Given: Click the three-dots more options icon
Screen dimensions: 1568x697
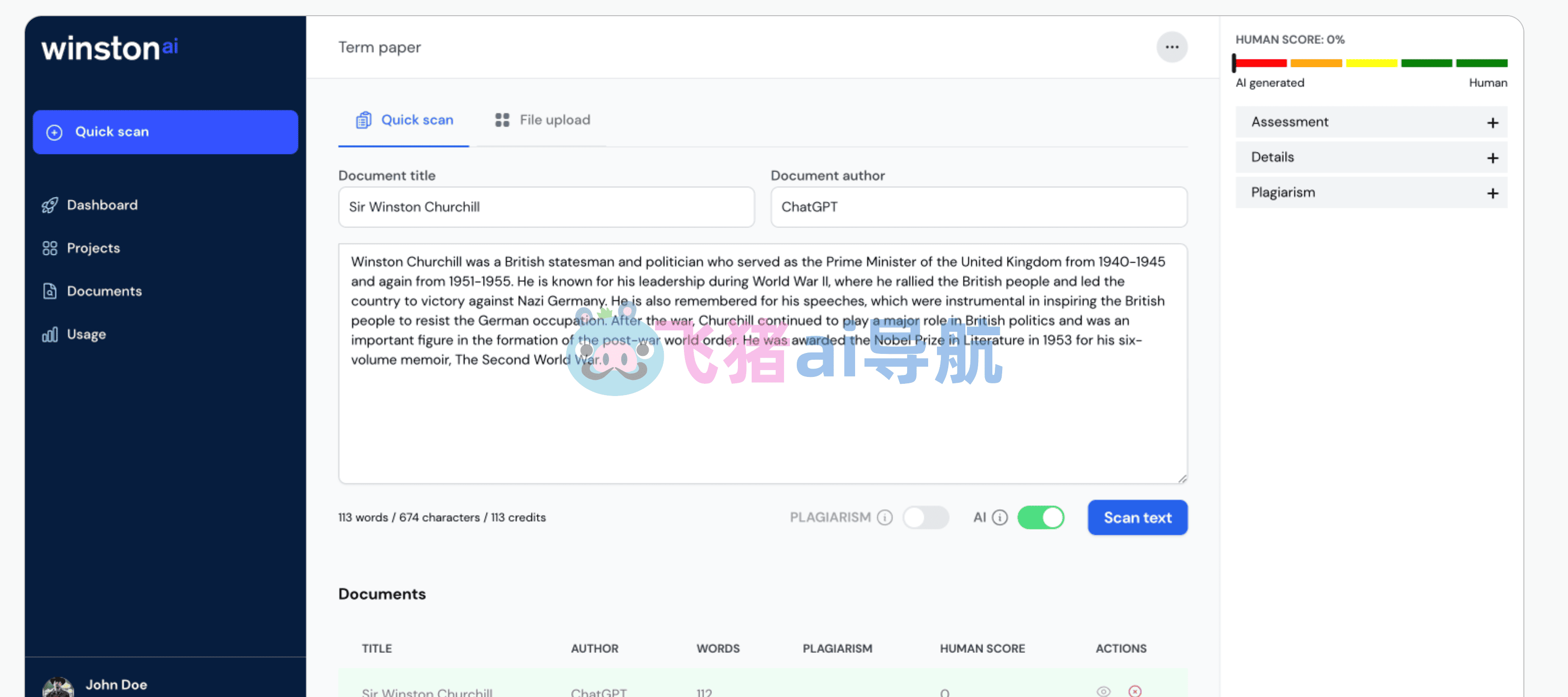Looking at the screenshot, I should (x=1171, y=47).
